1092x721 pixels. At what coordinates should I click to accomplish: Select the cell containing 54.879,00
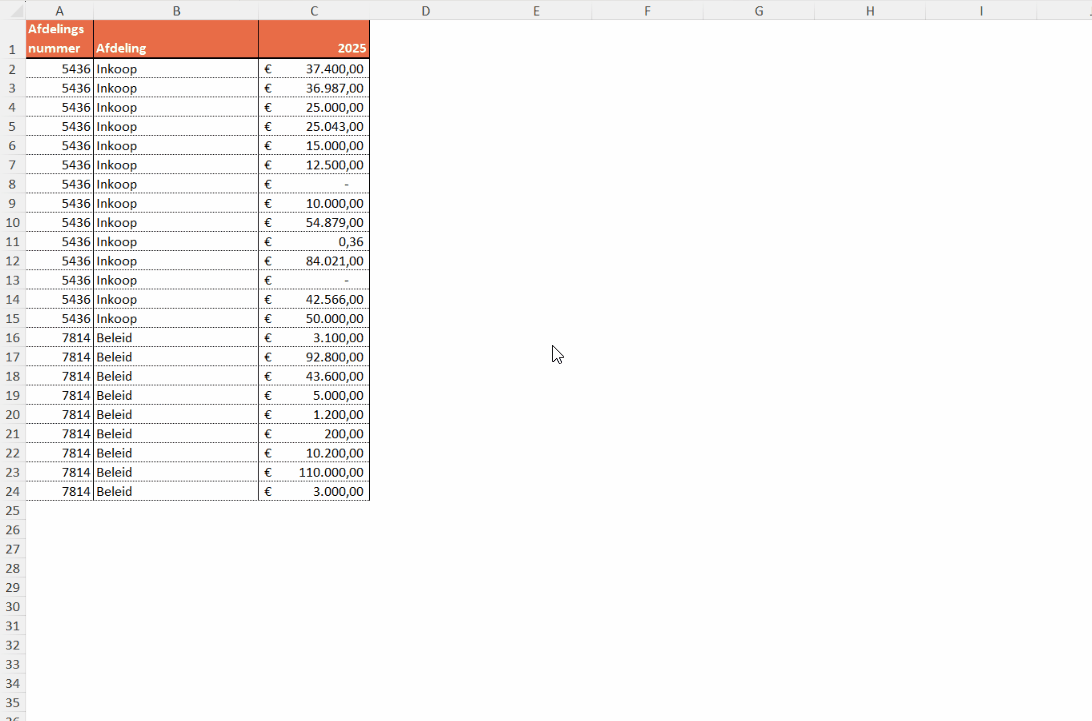click(314, 222)
